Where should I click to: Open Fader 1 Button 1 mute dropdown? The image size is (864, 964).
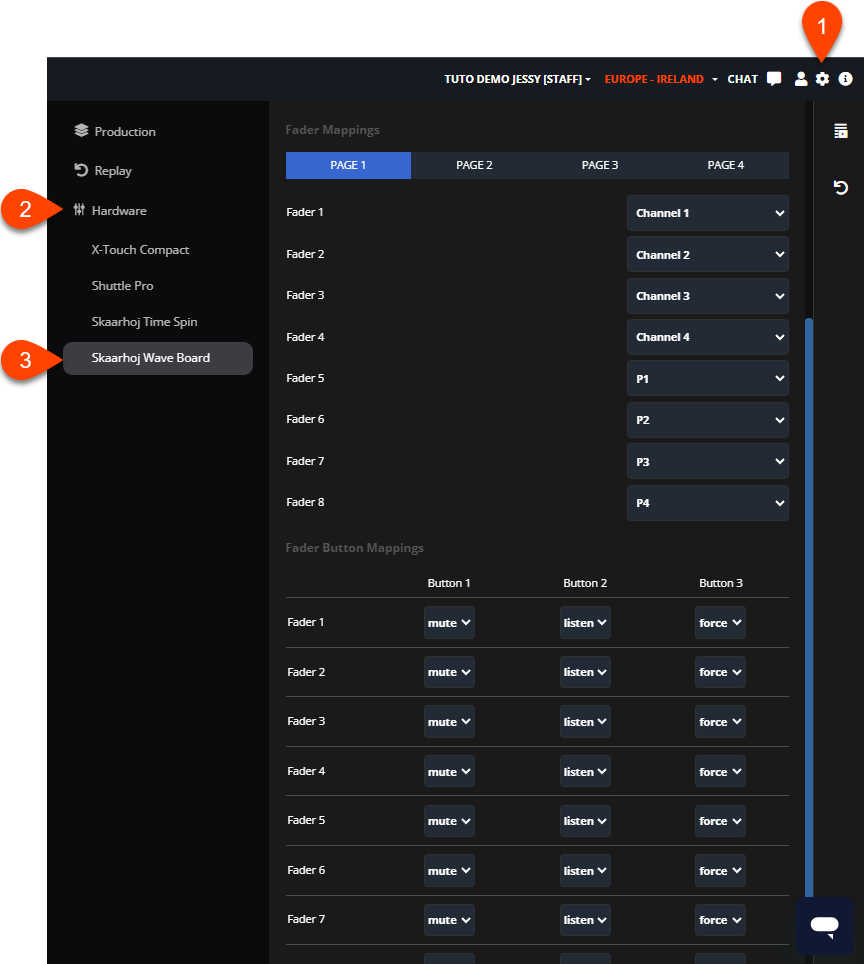tap(449, 623)
